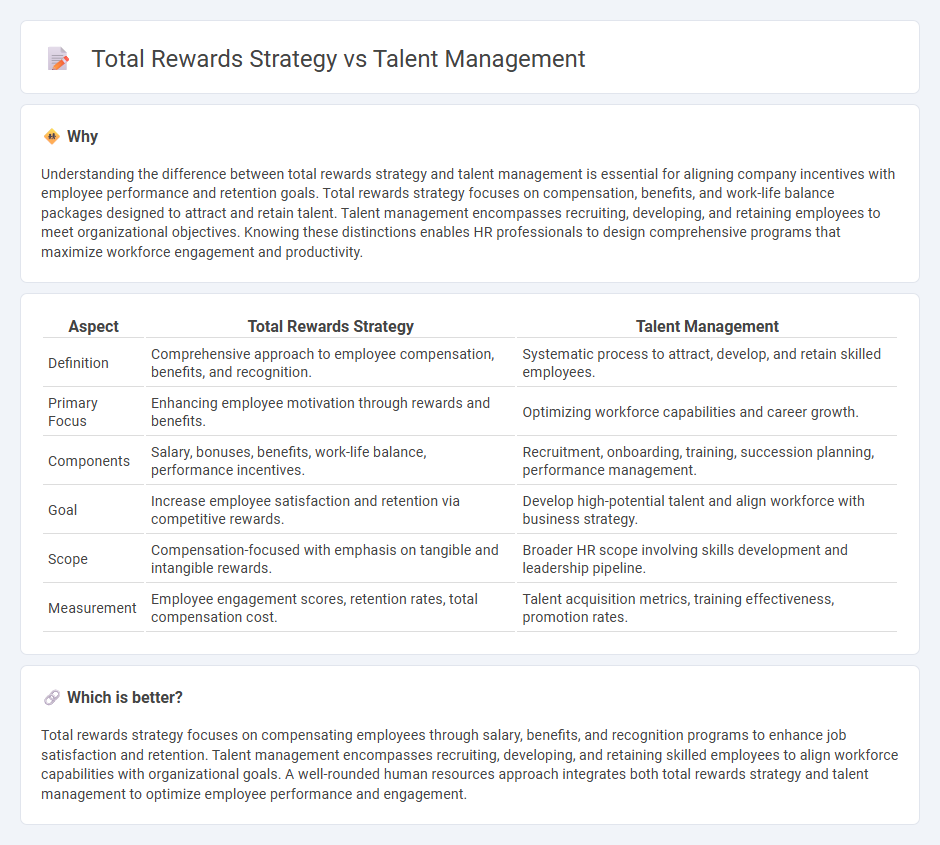Select the 'Definition' row label
Screen dimensions: 940x845
click(79, 363)
